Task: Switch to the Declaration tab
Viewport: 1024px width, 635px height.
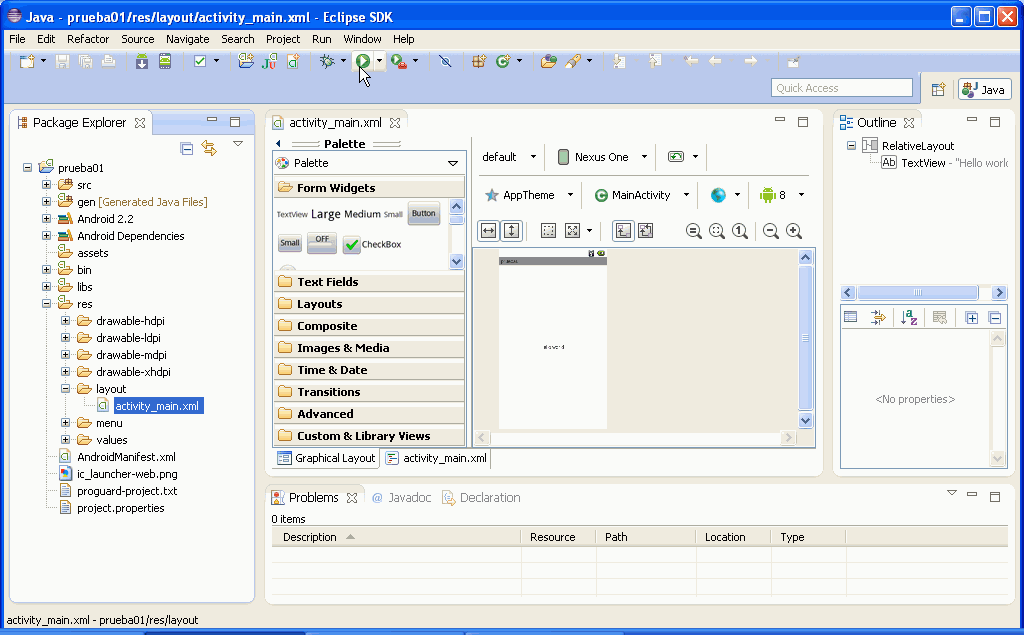Action: click(482, 498)
